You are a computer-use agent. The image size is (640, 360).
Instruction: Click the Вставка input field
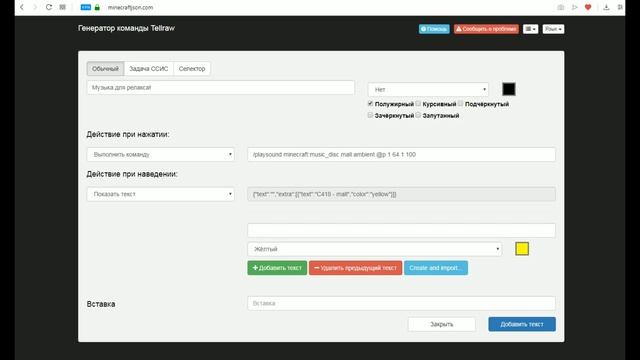[x=401, y=303]
